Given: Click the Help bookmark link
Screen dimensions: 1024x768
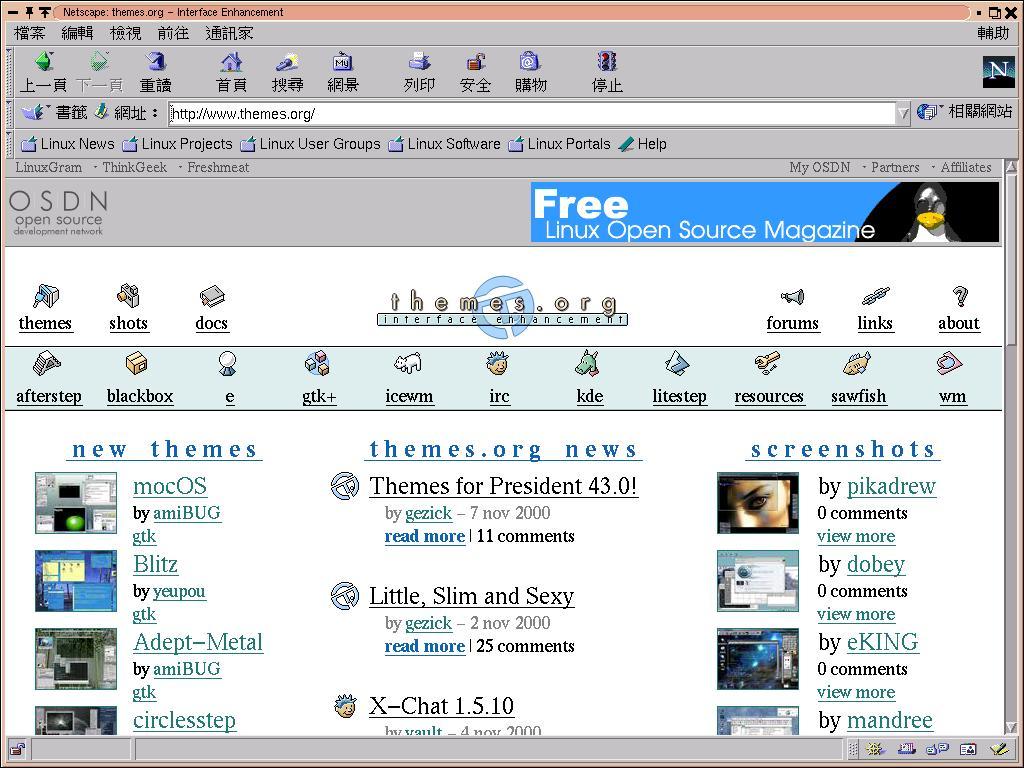Looking at the screenshot, I should 643,144.
